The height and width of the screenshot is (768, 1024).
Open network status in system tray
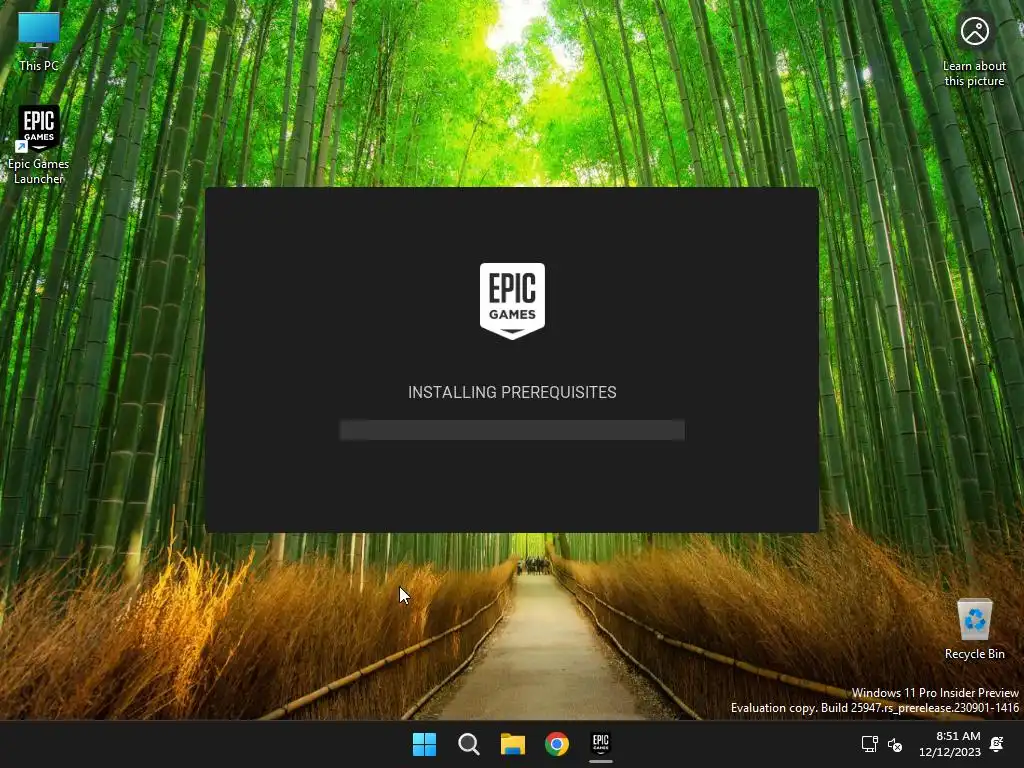click(869, 744)
